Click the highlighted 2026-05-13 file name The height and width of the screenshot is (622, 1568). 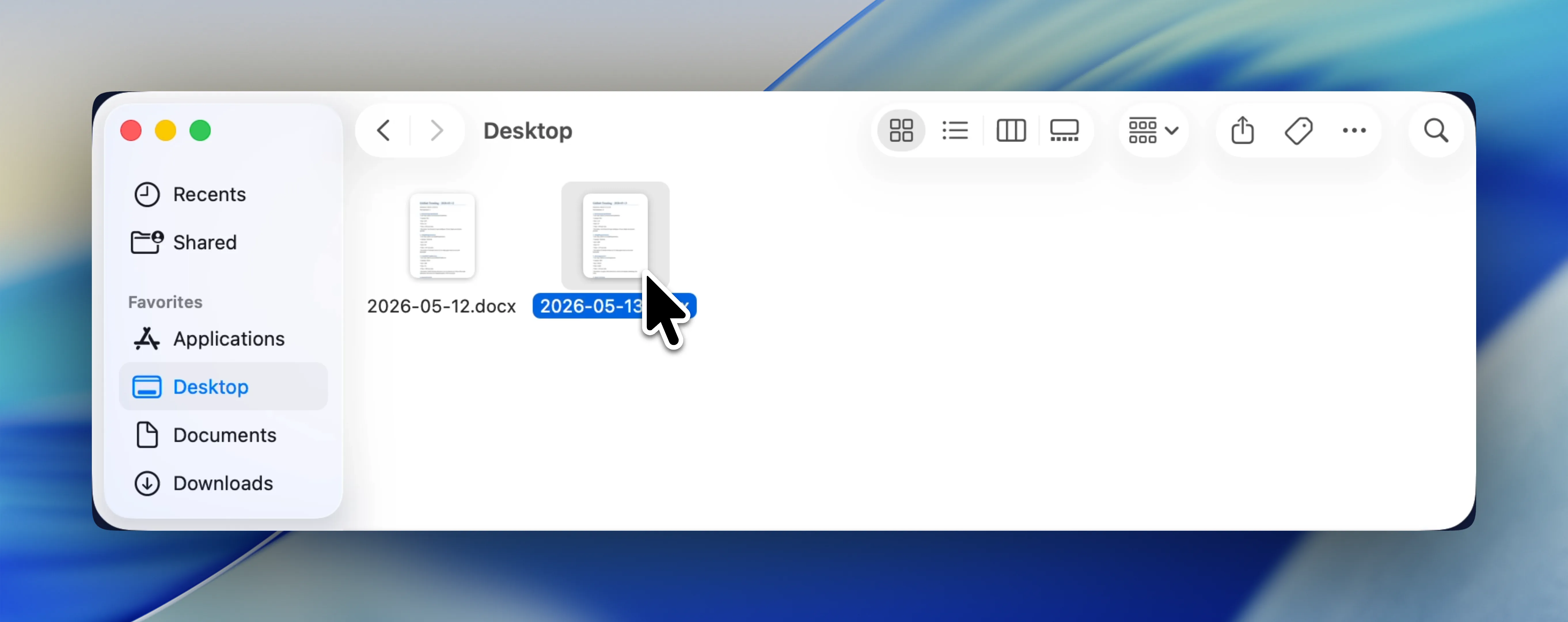coord(614,306)
